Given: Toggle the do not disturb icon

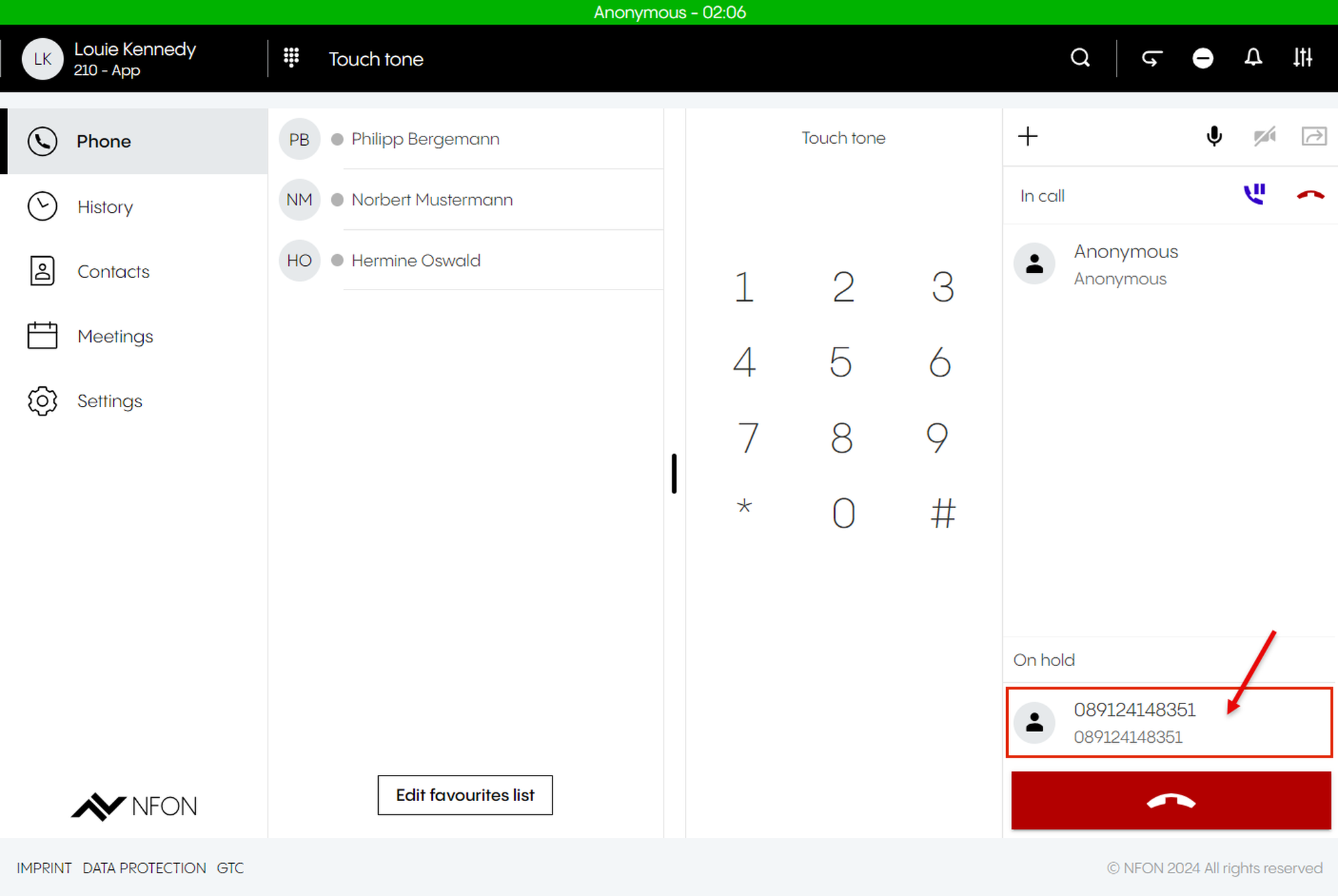Looking at the screenshot, I should click(x=1202, y=58).
